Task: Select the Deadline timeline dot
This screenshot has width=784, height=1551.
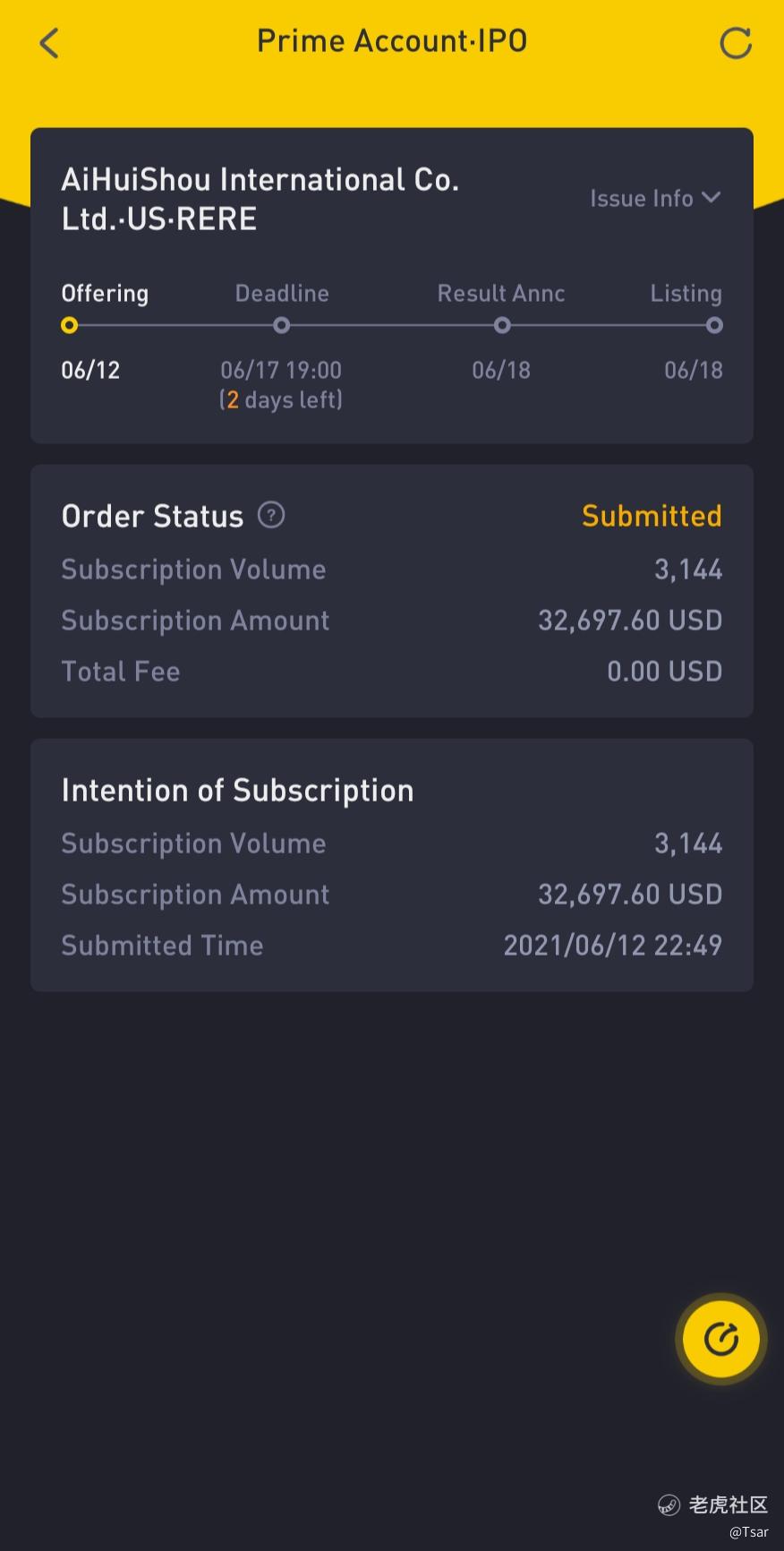Action: 282,325
